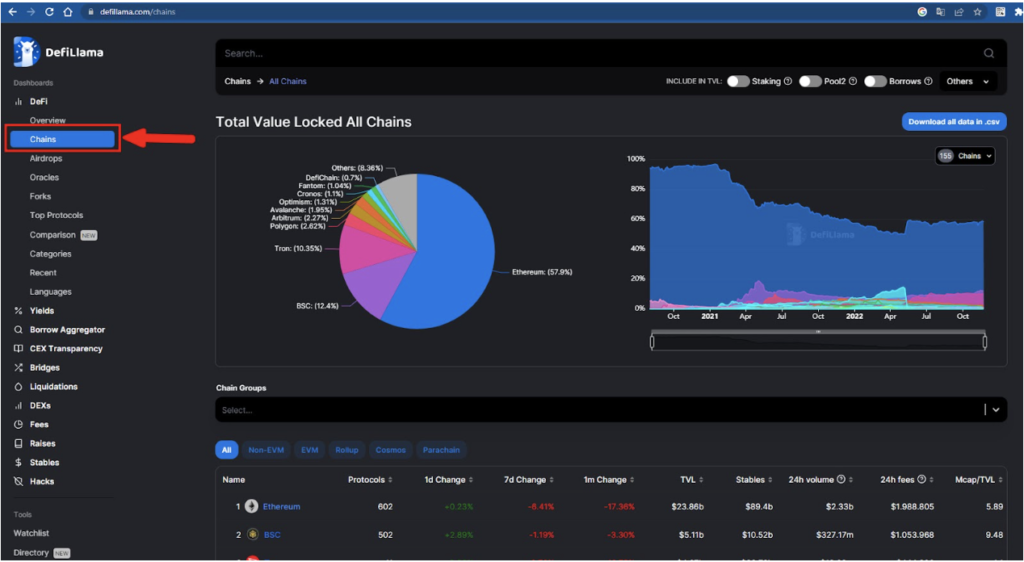Viewport: 1024px width, 562px height.
Task: Toggle Pool2 inclusion in TVL
Action: coord(810,82)
